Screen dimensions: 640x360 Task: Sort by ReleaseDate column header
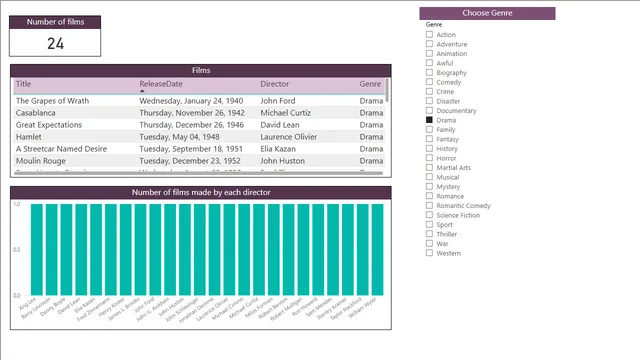coord(161,84)
